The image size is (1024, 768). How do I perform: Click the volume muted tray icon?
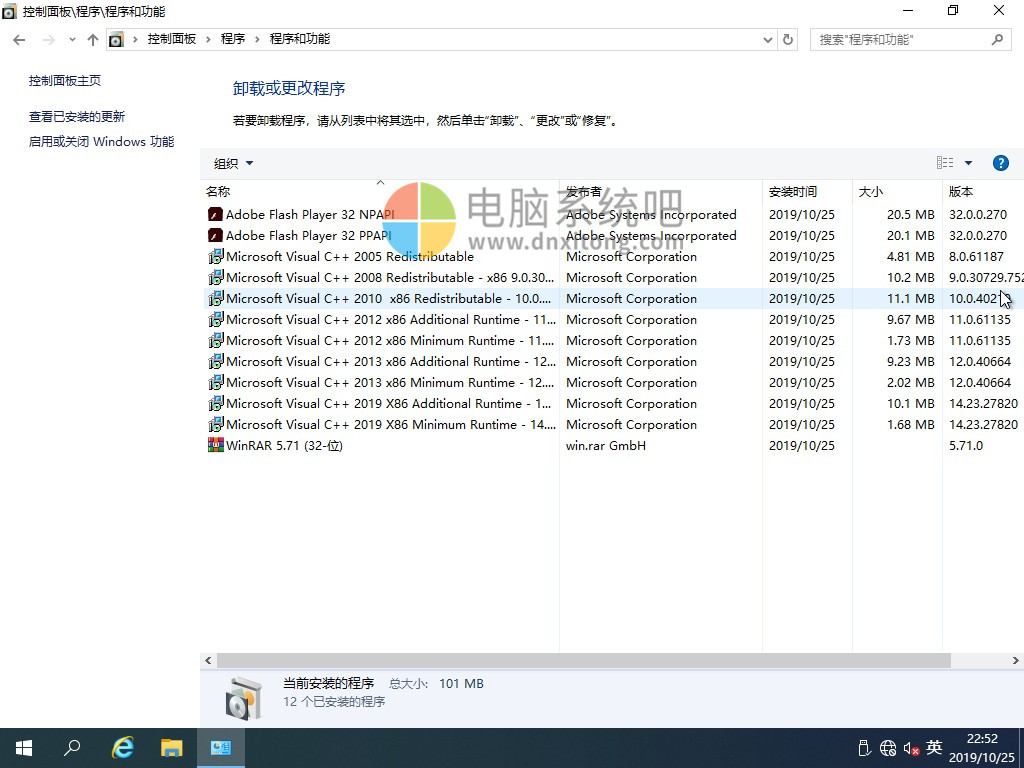tap(911, 748)
